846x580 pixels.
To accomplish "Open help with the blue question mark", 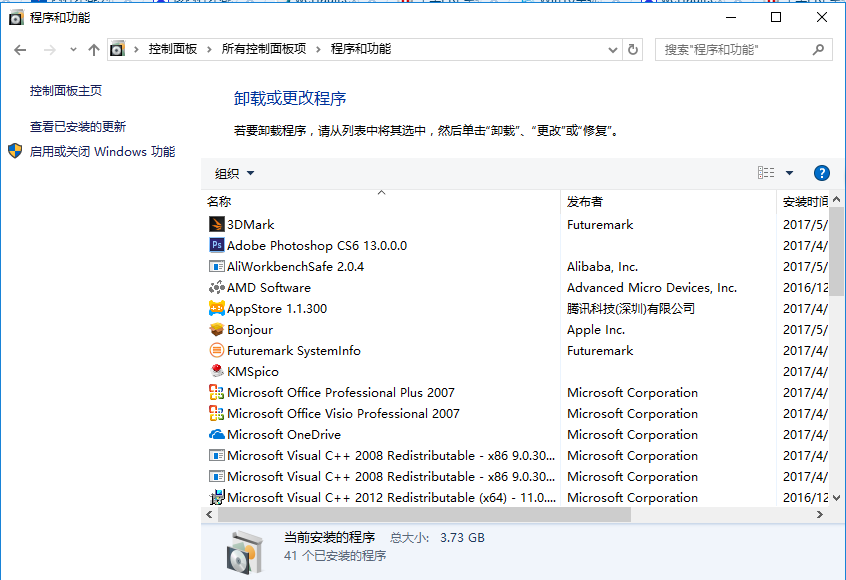I will (x=821, y=173).
